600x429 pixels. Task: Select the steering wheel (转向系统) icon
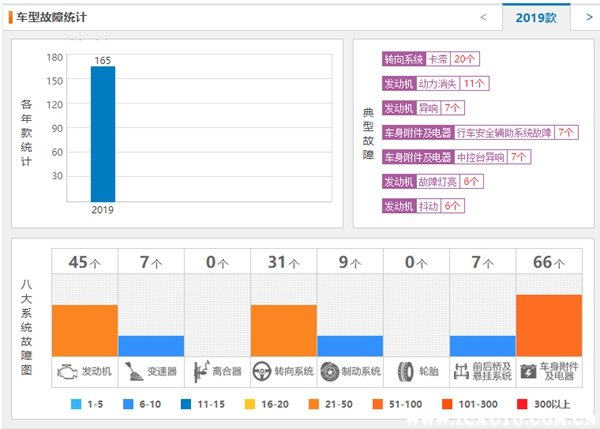tap(263, 370)
